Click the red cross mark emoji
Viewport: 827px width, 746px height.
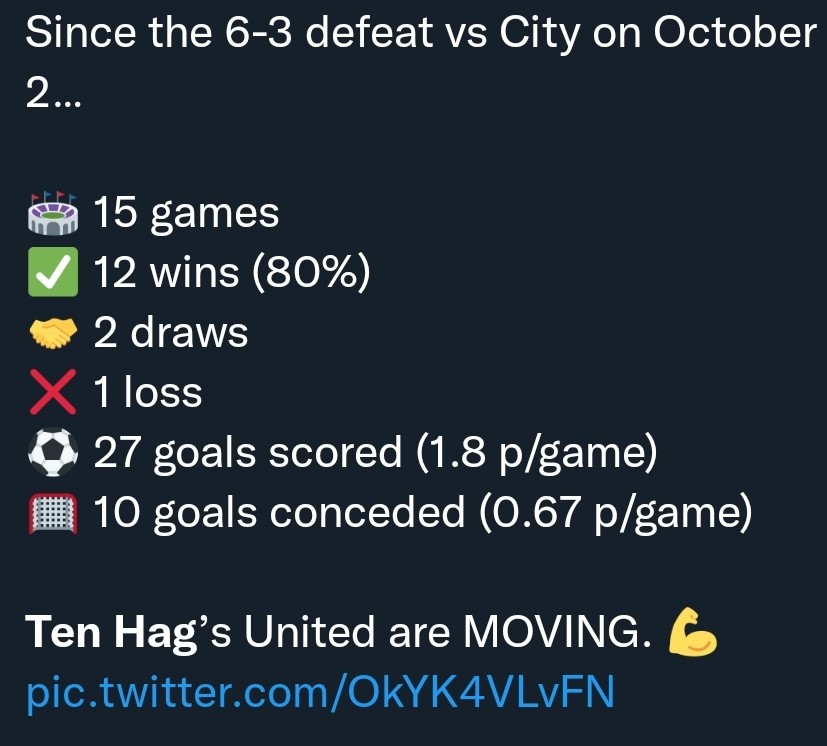coord(54,393)
